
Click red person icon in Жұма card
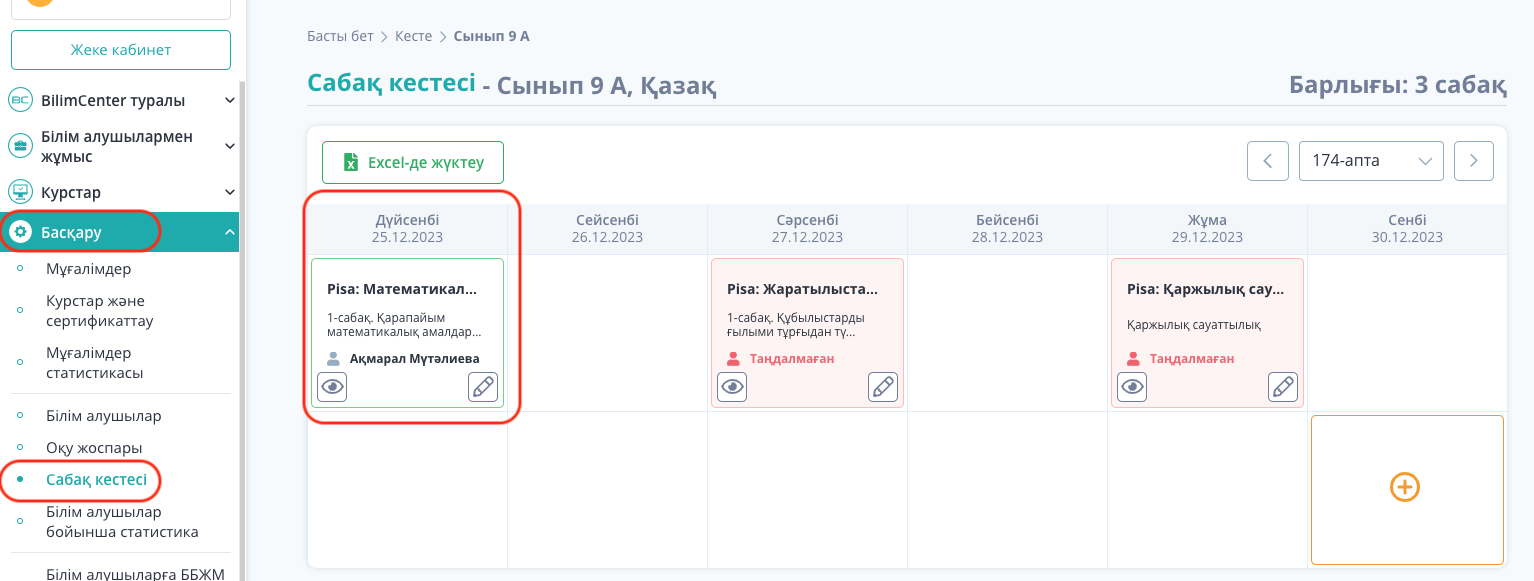[x=1134, y=358]
